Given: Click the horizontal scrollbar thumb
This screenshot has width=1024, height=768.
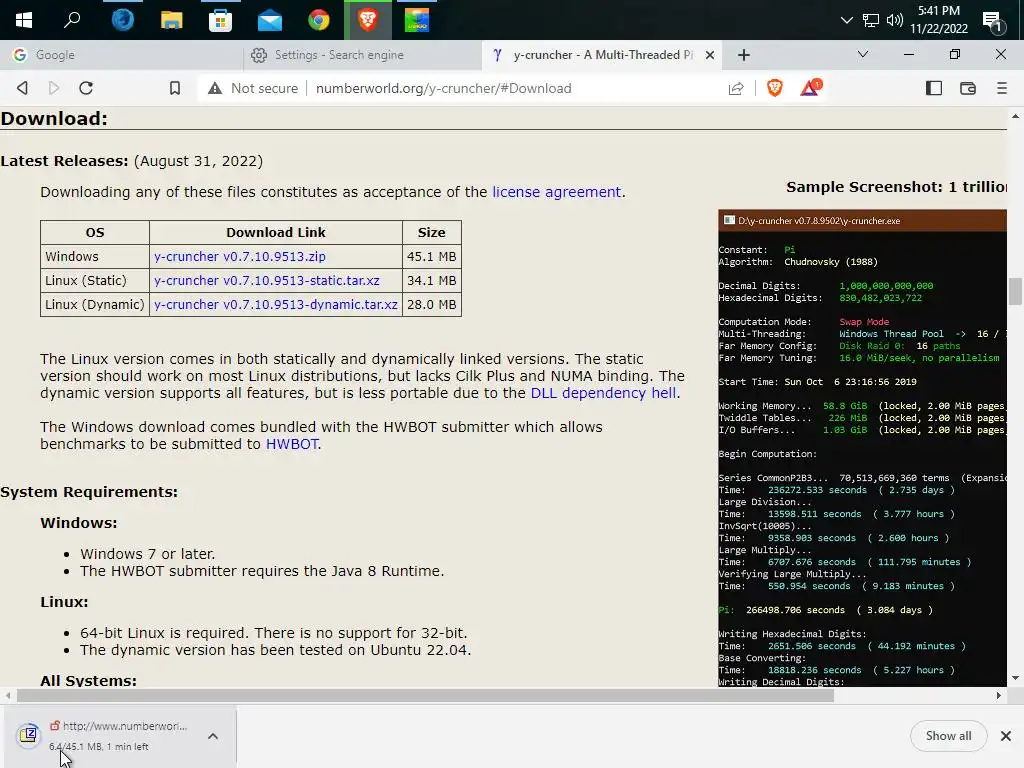Looking at the screenshot, I should point(425,696).
